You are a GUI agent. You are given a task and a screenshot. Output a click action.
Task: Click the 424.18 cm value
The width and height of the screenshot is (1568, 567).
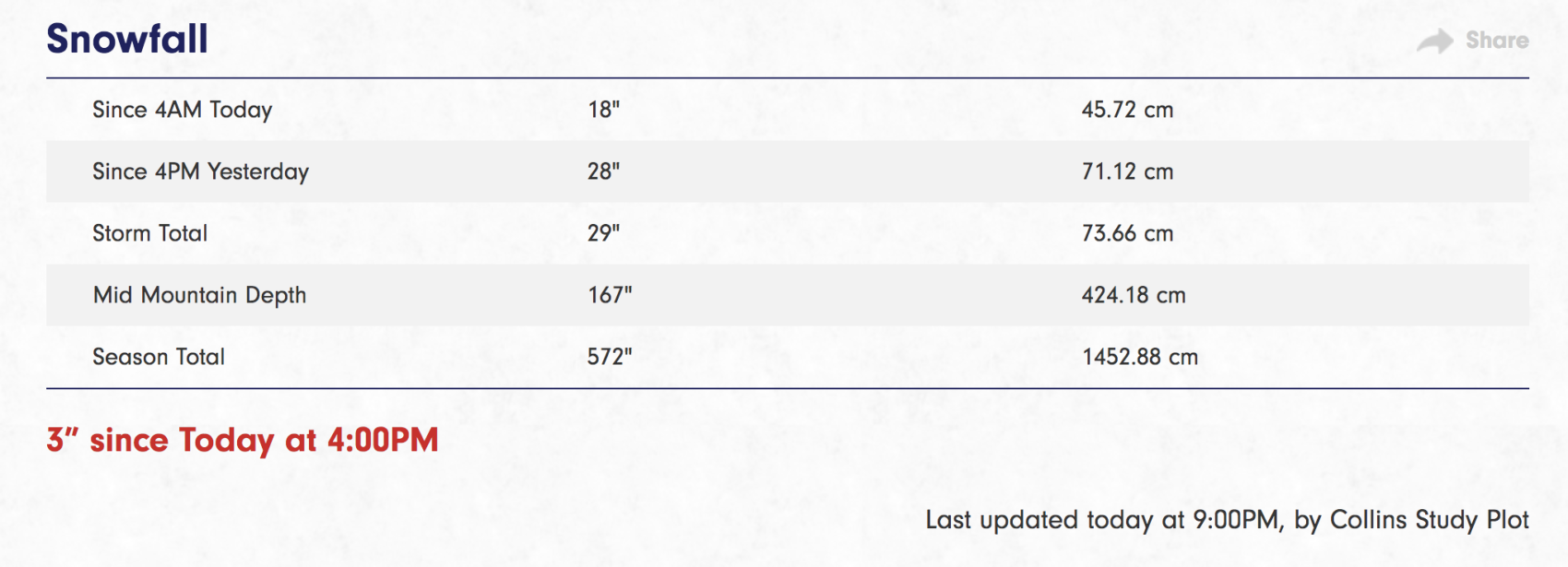[x=1134, y=295]
